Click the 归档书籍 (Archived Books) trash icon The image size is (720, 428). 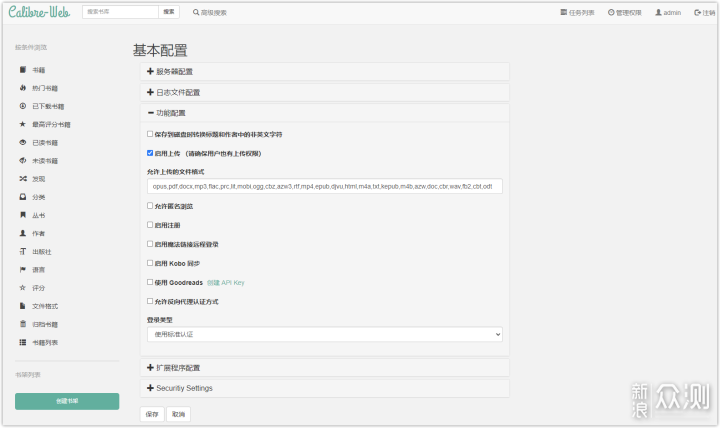click(x=23, y=324)
